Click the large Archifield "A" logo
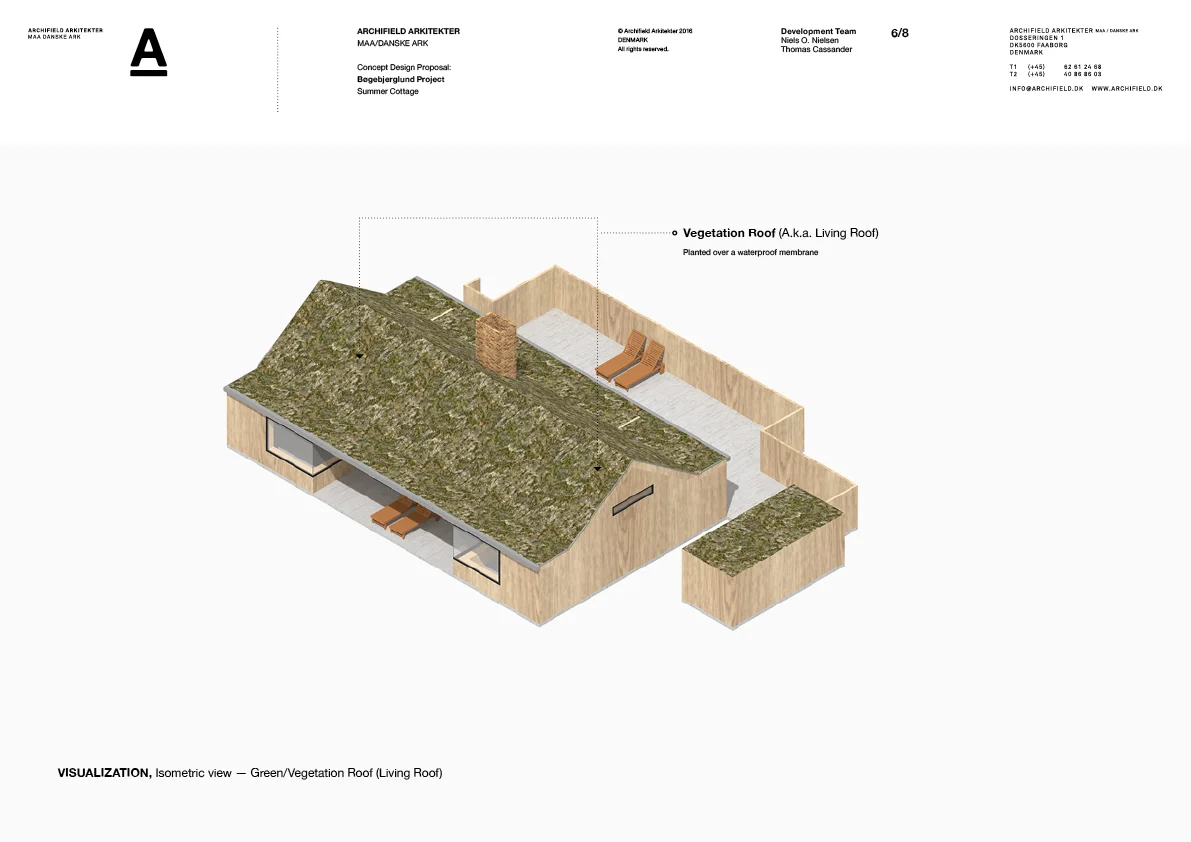Screen dimensions: 1191x842 [149, 52]
